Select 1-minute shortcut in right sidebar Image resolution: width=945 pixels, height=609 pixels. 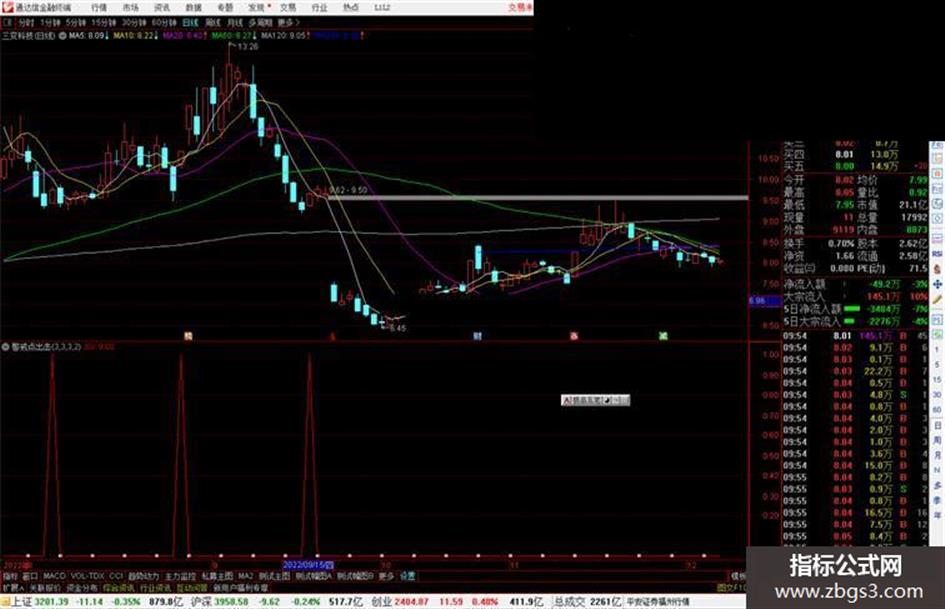pyautogui.click(x=937, y=350)
